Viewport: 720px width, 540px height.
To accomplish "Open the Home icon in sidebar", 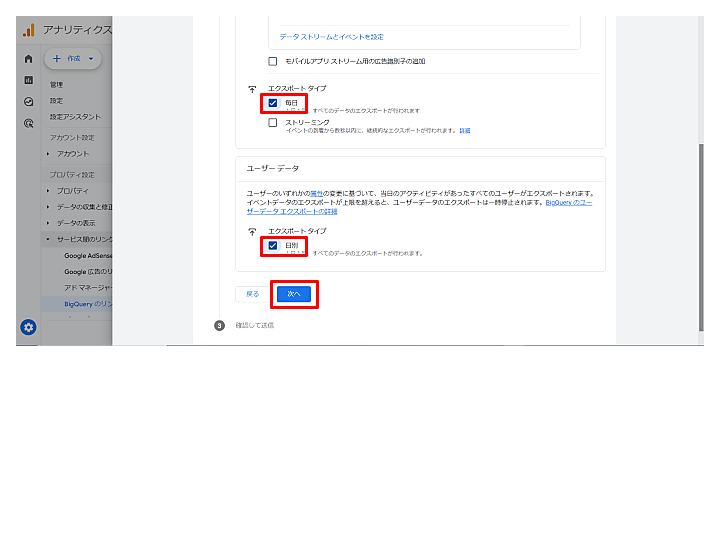I will tap(28, 59).
